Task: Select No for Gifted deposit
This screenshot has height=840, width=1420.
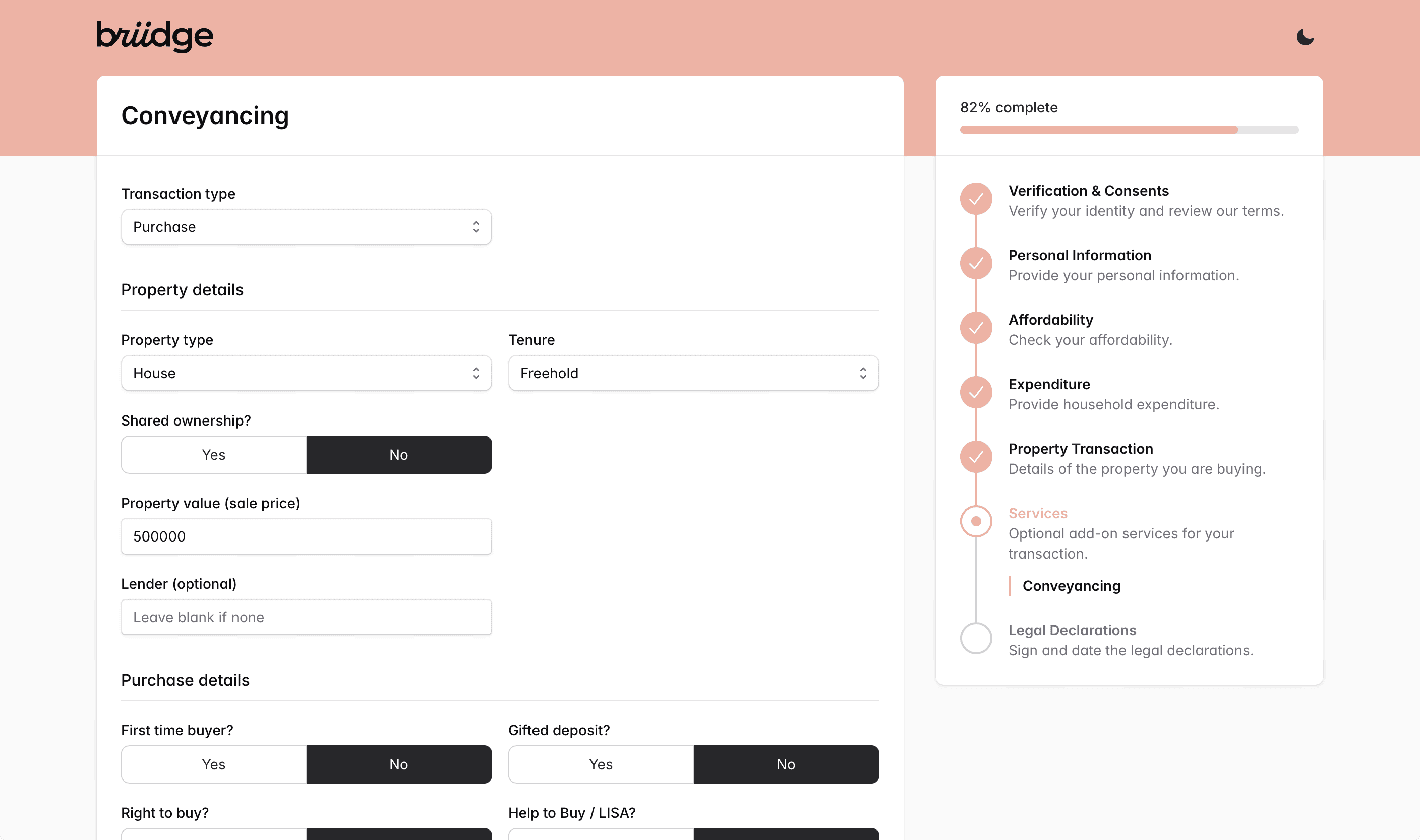Action: click(x=786, y=764)
